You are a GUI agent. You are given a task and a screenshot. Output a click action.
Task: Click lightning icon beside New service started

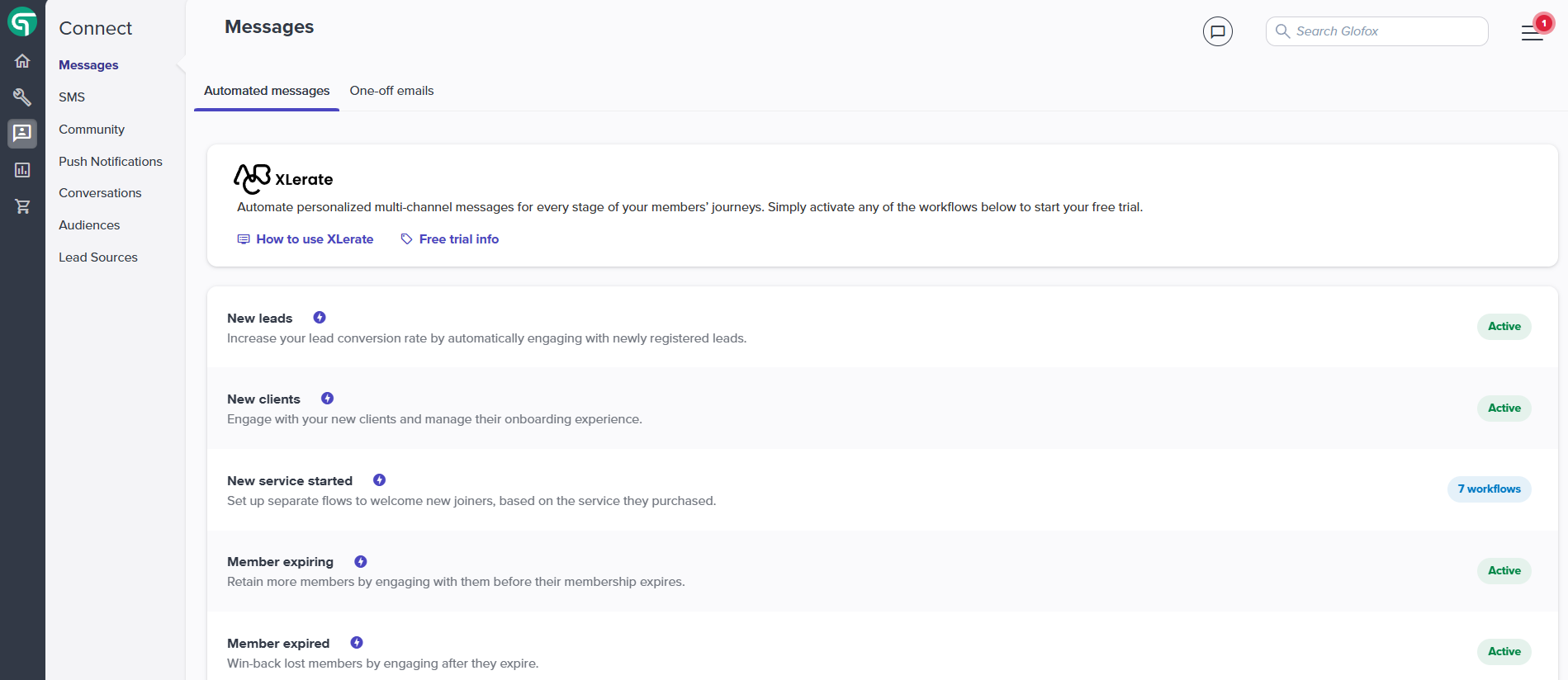(379, 480)
